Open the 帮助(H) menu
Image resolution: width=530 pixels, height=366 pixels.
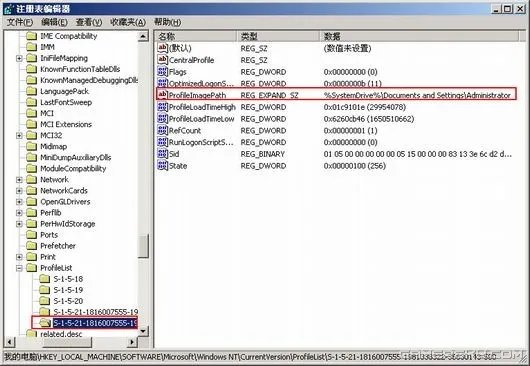click(x=167, y=22)
